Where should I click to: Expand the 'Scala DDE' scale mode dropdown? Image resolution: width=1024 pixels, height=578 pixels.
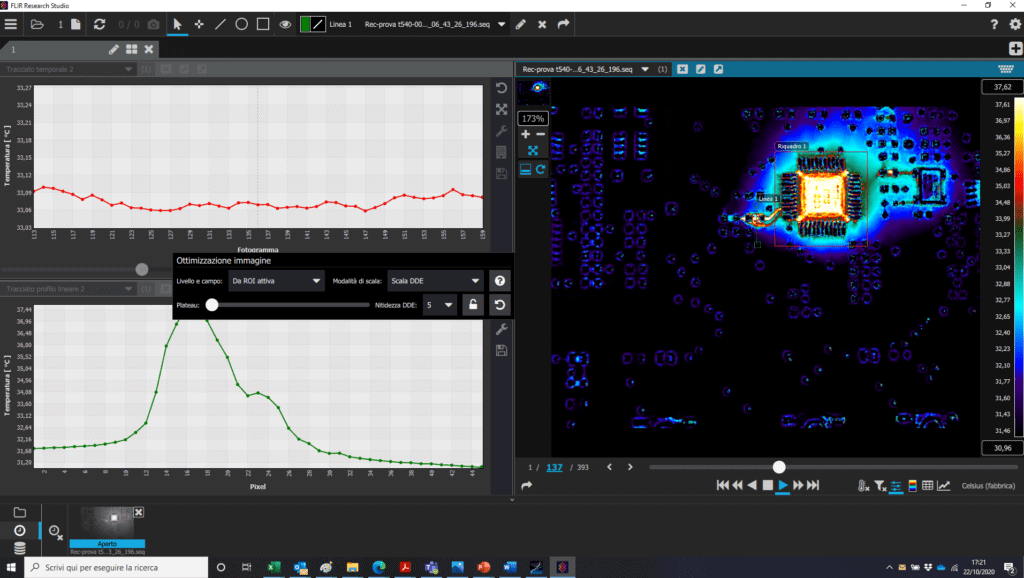pyautogui.click(x=435, y=281)
